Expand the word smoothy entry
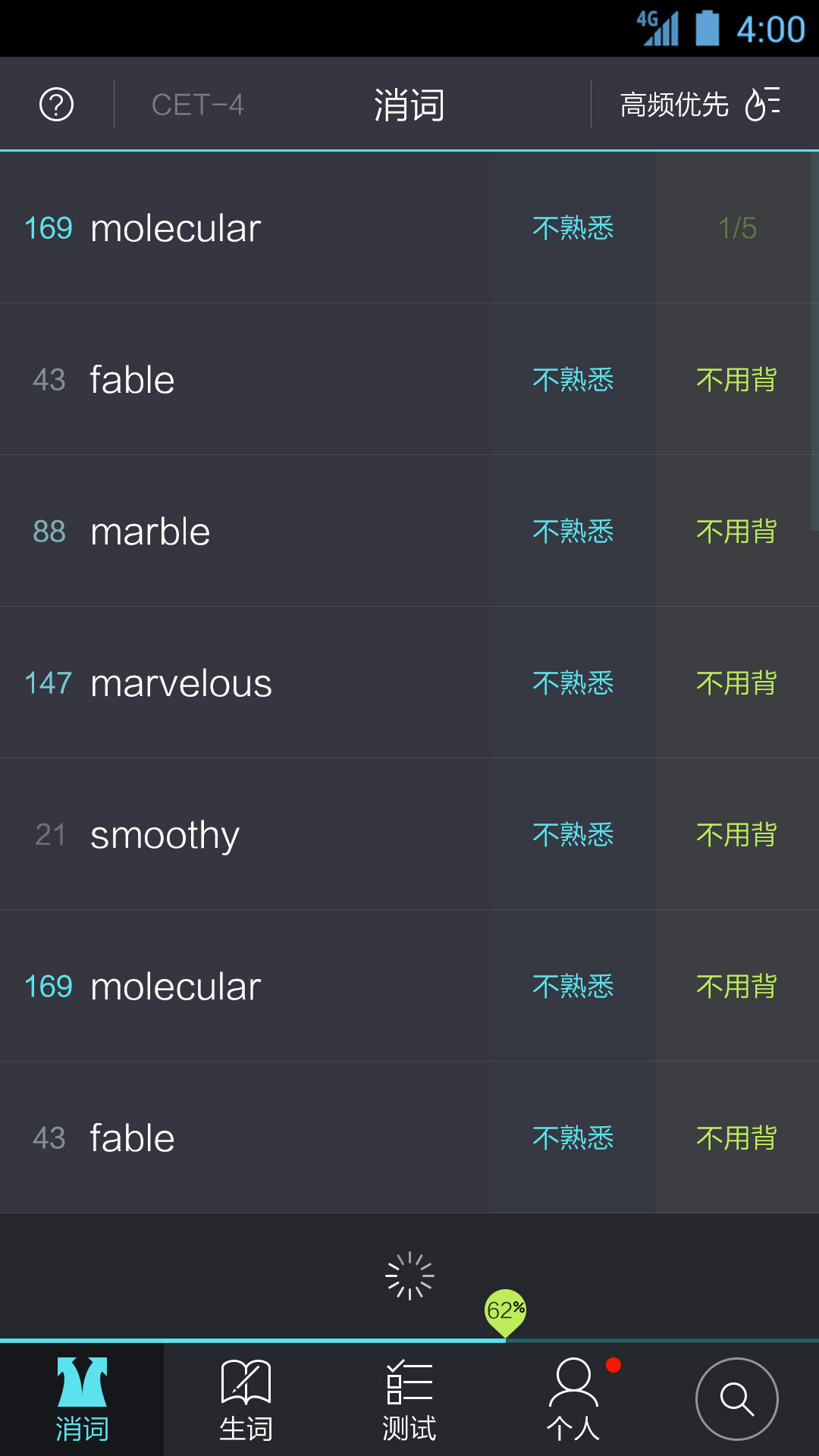 click(x=165, y=834)
